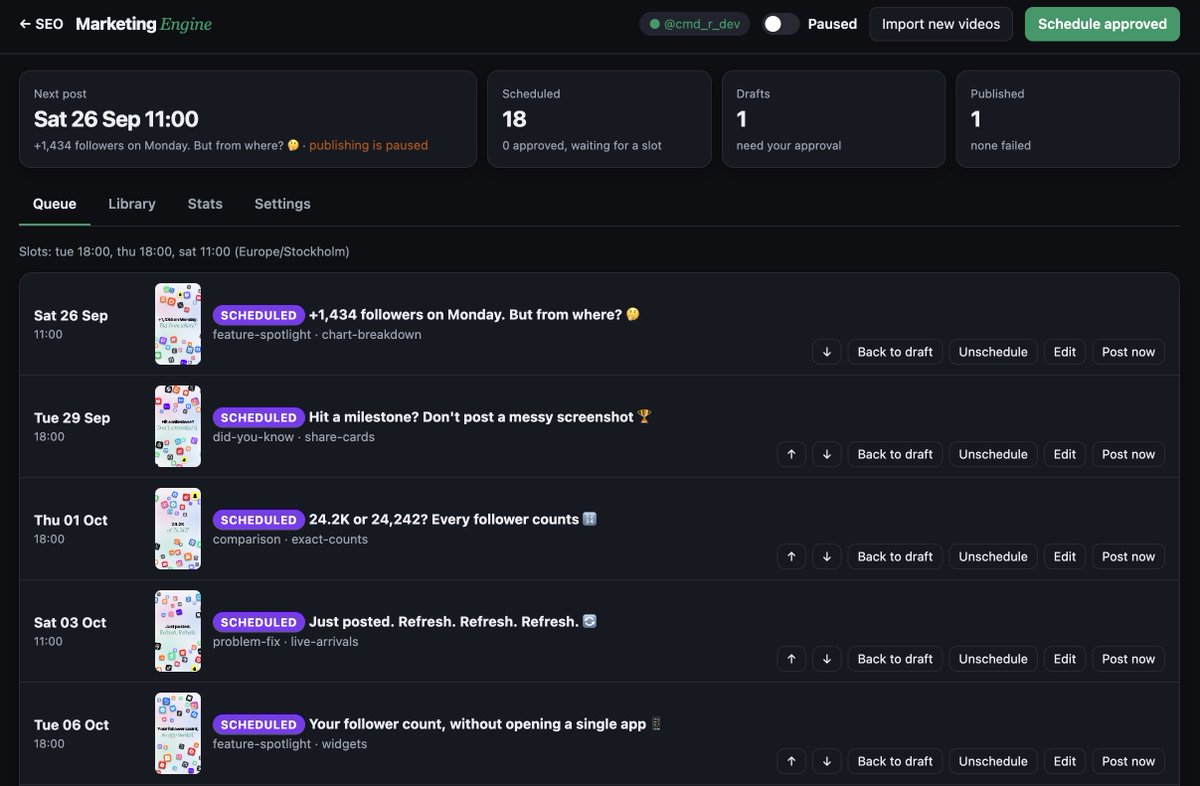Viewport: 1200px width, 786px height.
Task: Open thumbnail of the Tue 06 Oct post
Action: [178, 733]
